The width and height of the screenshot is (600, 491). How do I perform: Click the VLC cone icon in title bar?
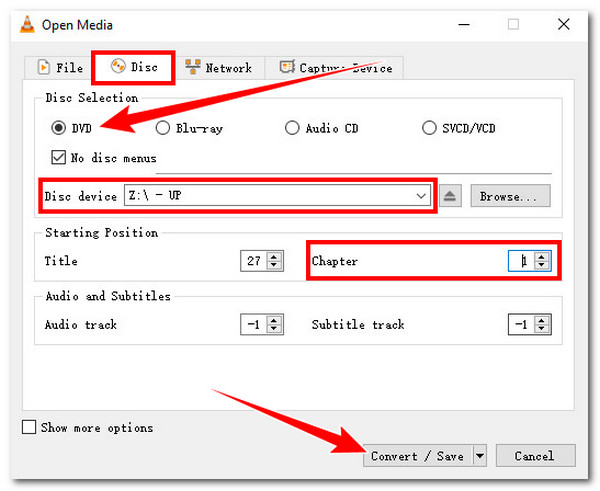(27, 25)
